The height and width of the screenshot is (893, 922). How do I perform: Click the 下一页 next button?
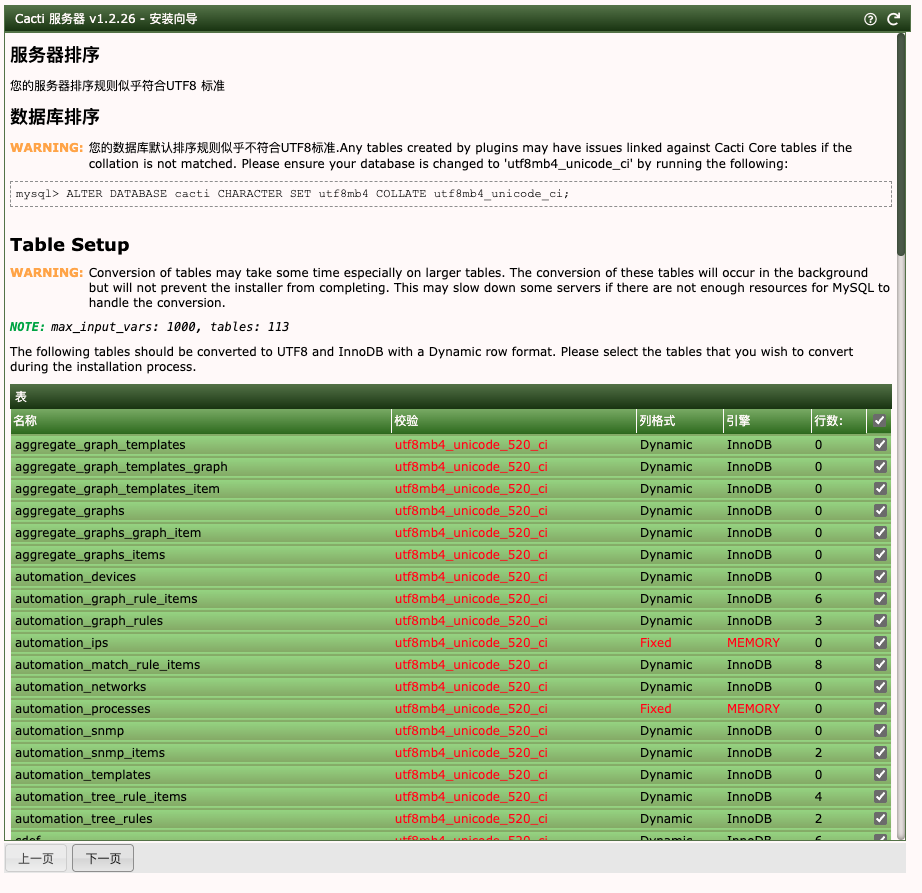[103, 858]
